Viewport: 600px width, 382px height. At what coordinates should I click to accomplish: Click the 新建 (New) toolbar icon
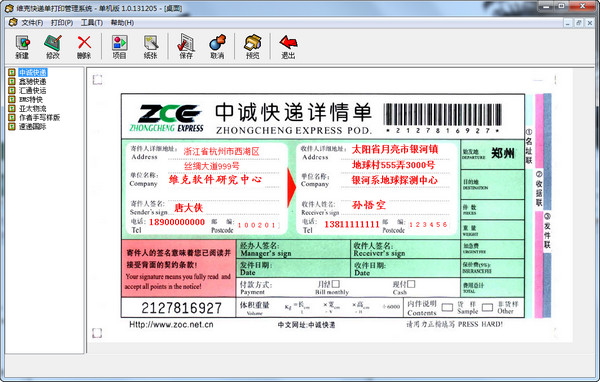(x=22, y=46)
